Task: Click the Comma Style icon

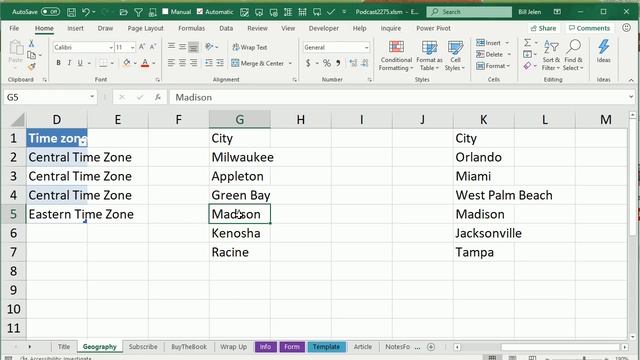Action: tap(338, 63)
